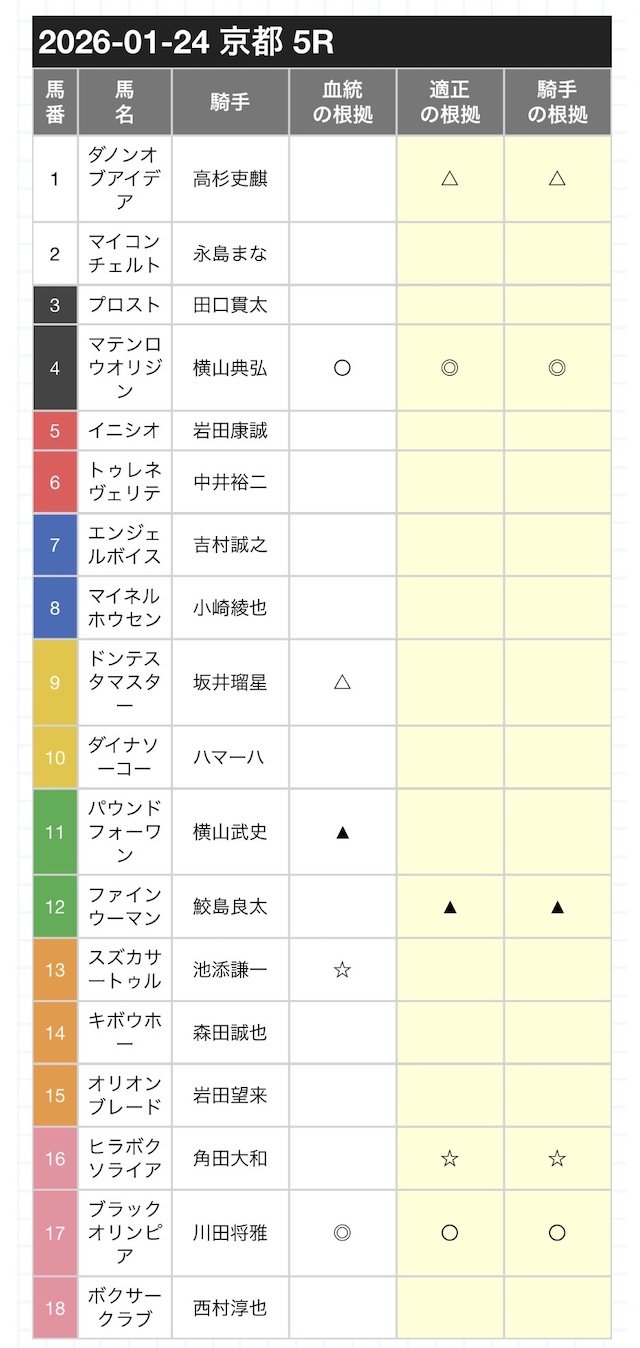Click the ◎ mark in ブラックオリンピア's 血統の根拠 cell
This screenshot has height=1348, width=640.
(342, 1233)
